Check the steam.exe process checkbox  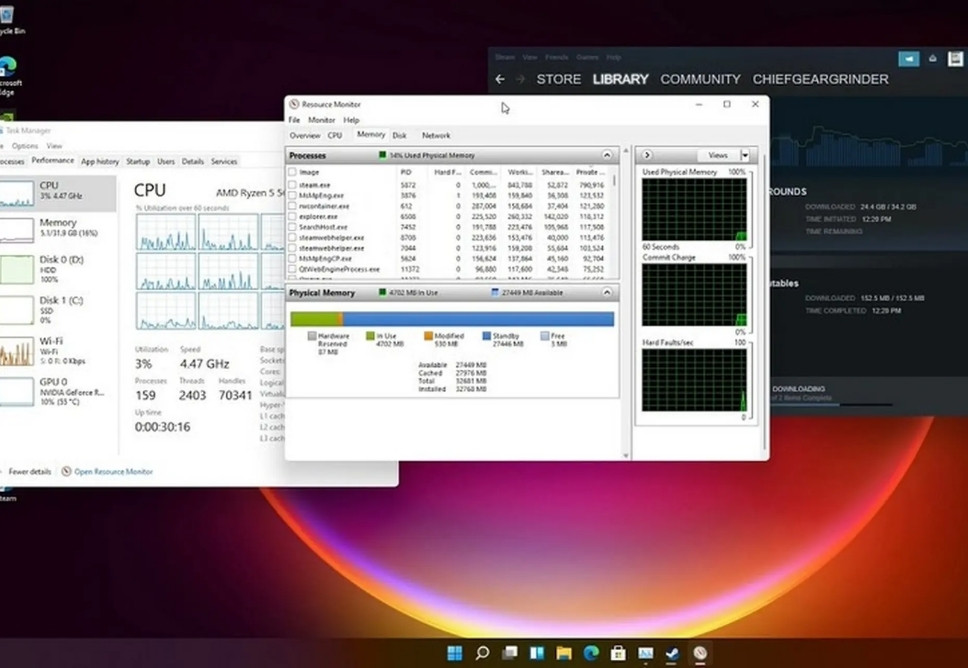(x=293, y=185)
